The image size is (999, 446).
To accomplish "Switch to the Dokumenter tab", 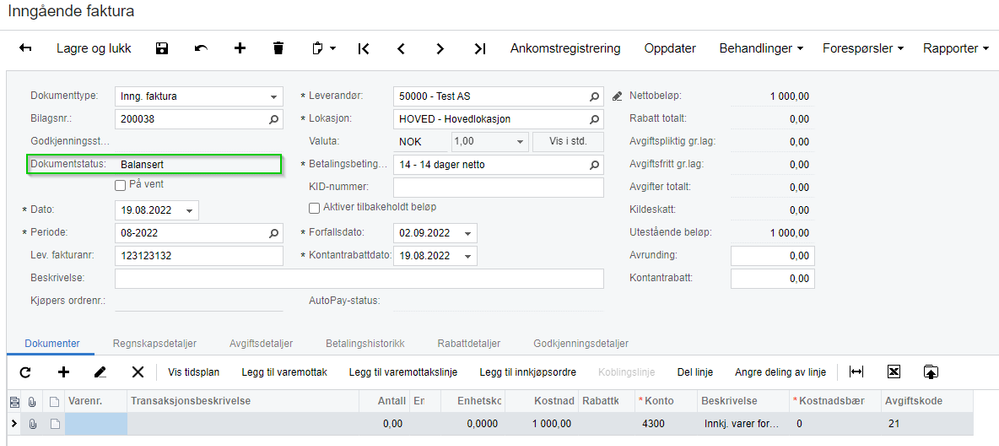I will (x=52, y=343).
